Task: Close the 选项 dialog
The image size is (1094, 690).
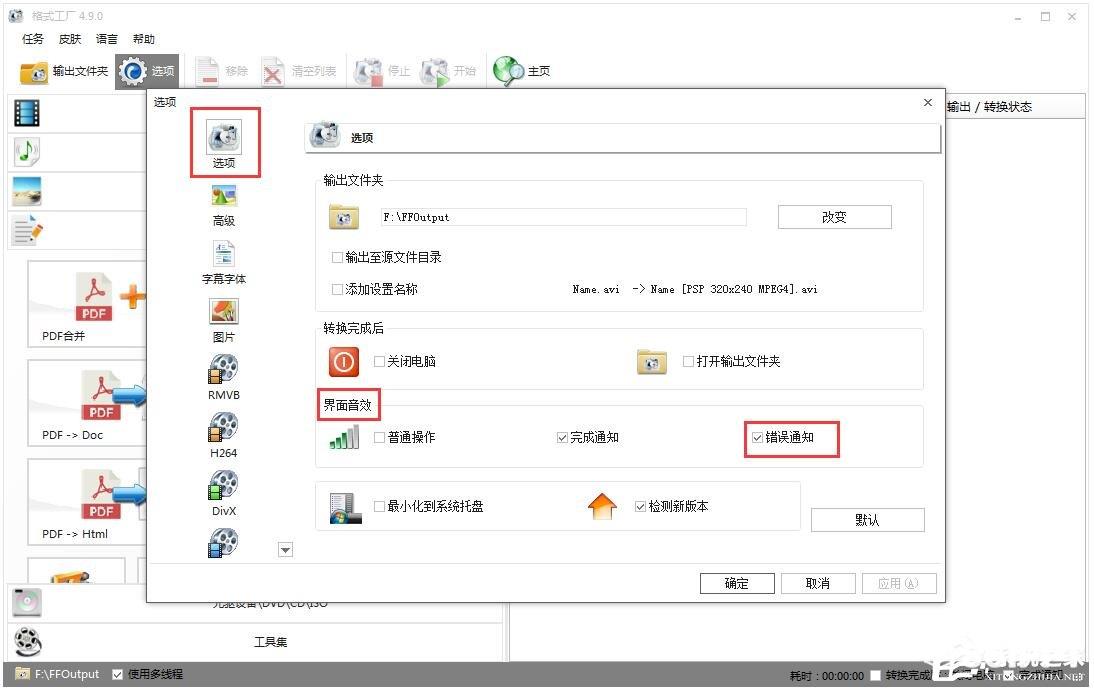Action: coord(928,103)
